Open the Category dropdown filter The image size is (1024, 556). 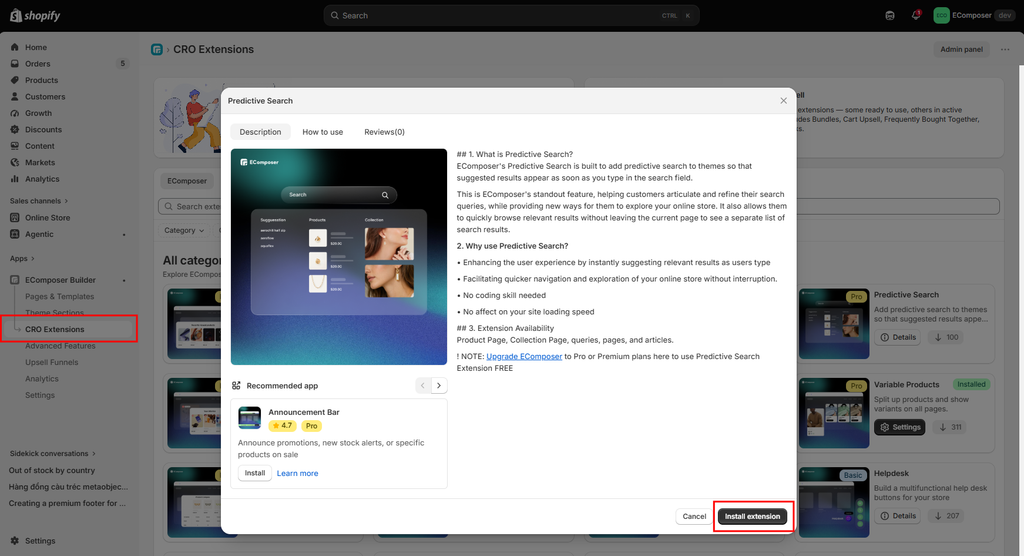(x=184, y=230)
